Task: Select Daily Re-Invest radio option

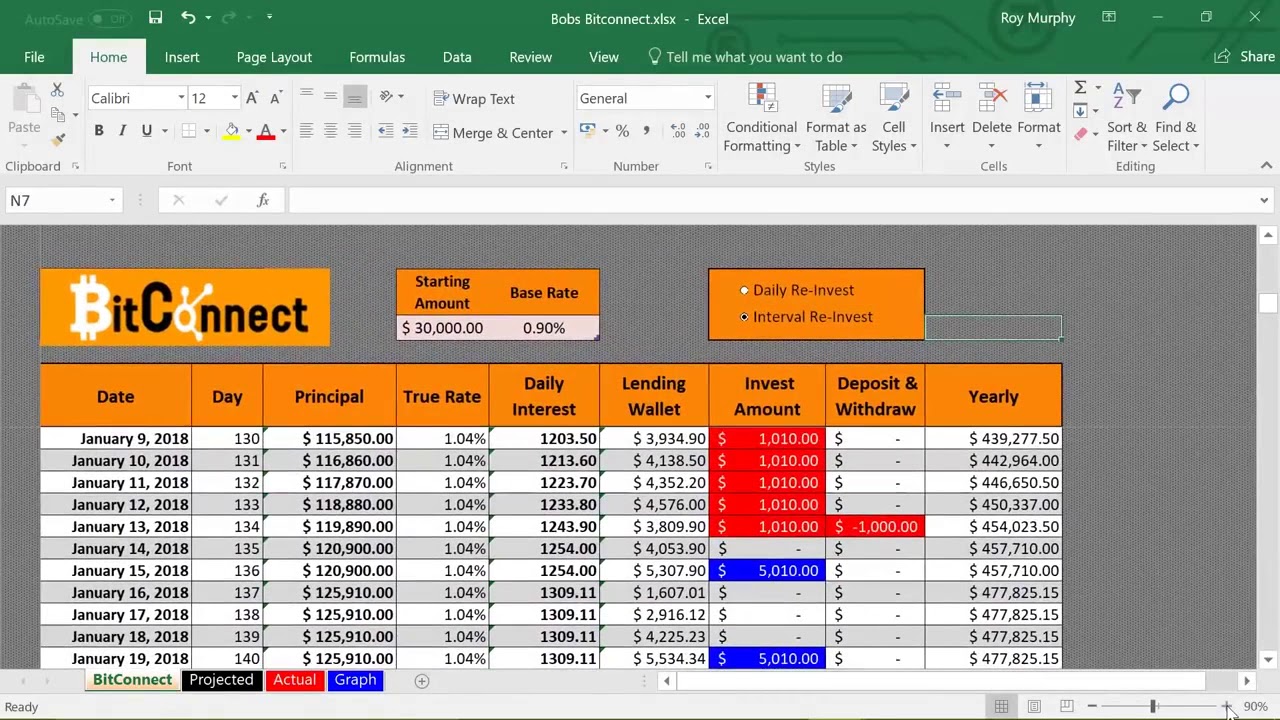Action: tap(744, 290)
